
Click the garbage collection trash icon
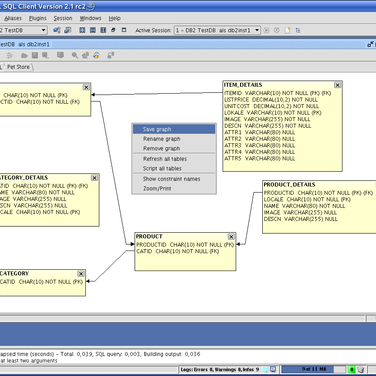(361, 369)
